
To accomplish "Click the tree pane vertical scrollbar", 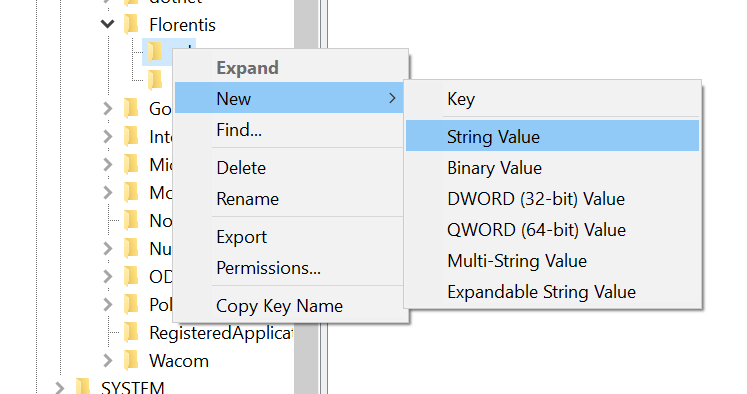I will [306, 197].
